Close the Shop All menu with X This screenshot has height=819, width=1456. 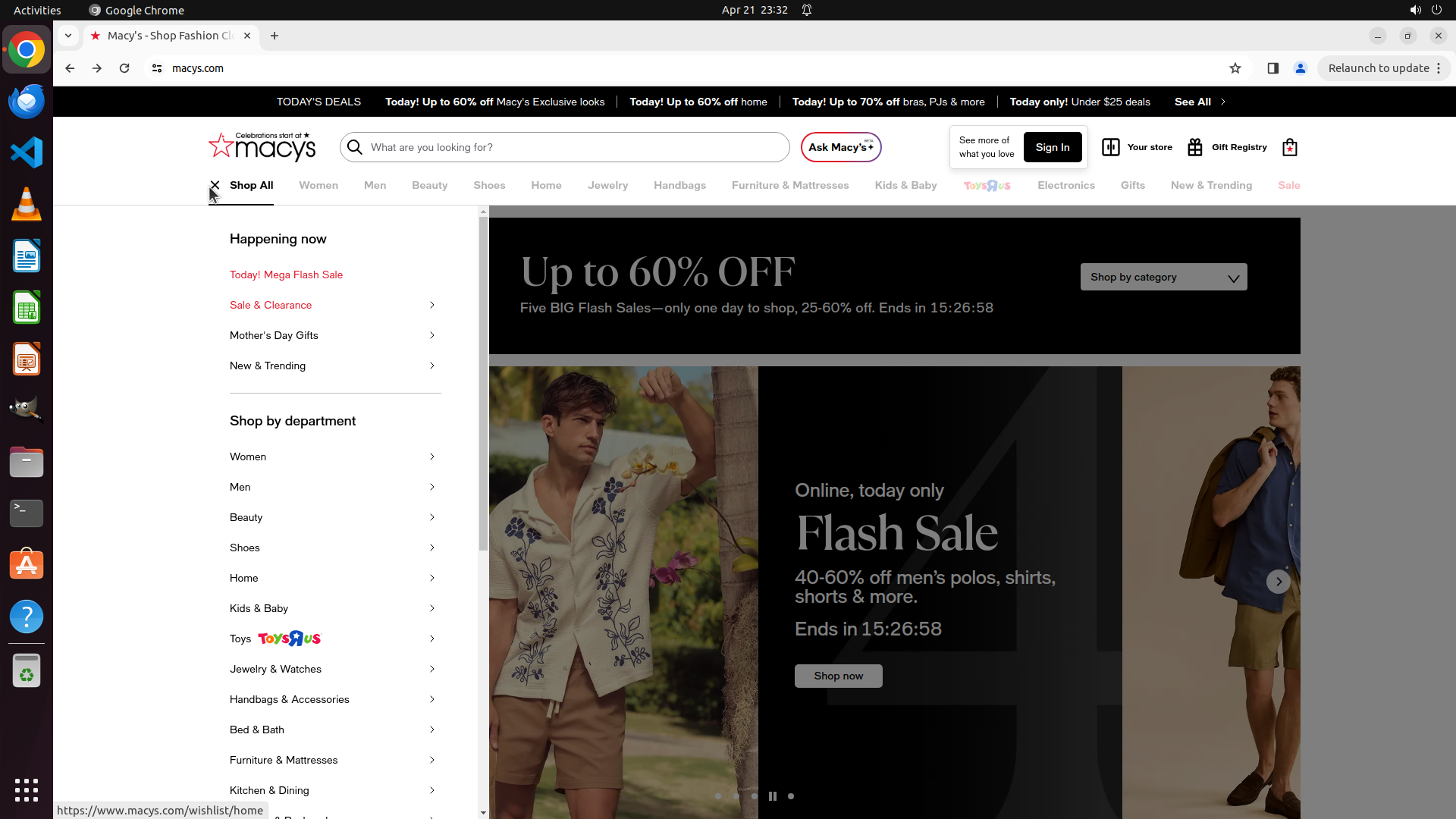215,185
